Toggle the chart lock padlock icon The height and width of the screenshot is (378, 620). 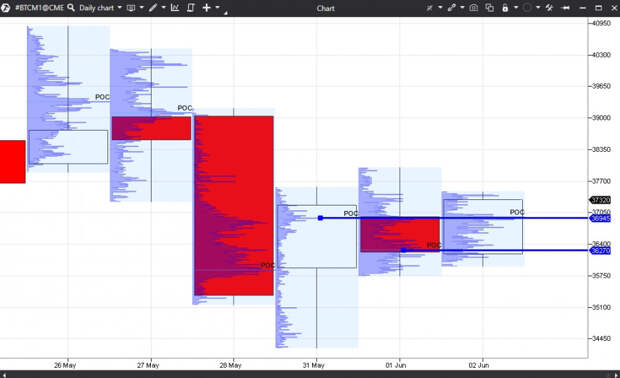point(505,8)
